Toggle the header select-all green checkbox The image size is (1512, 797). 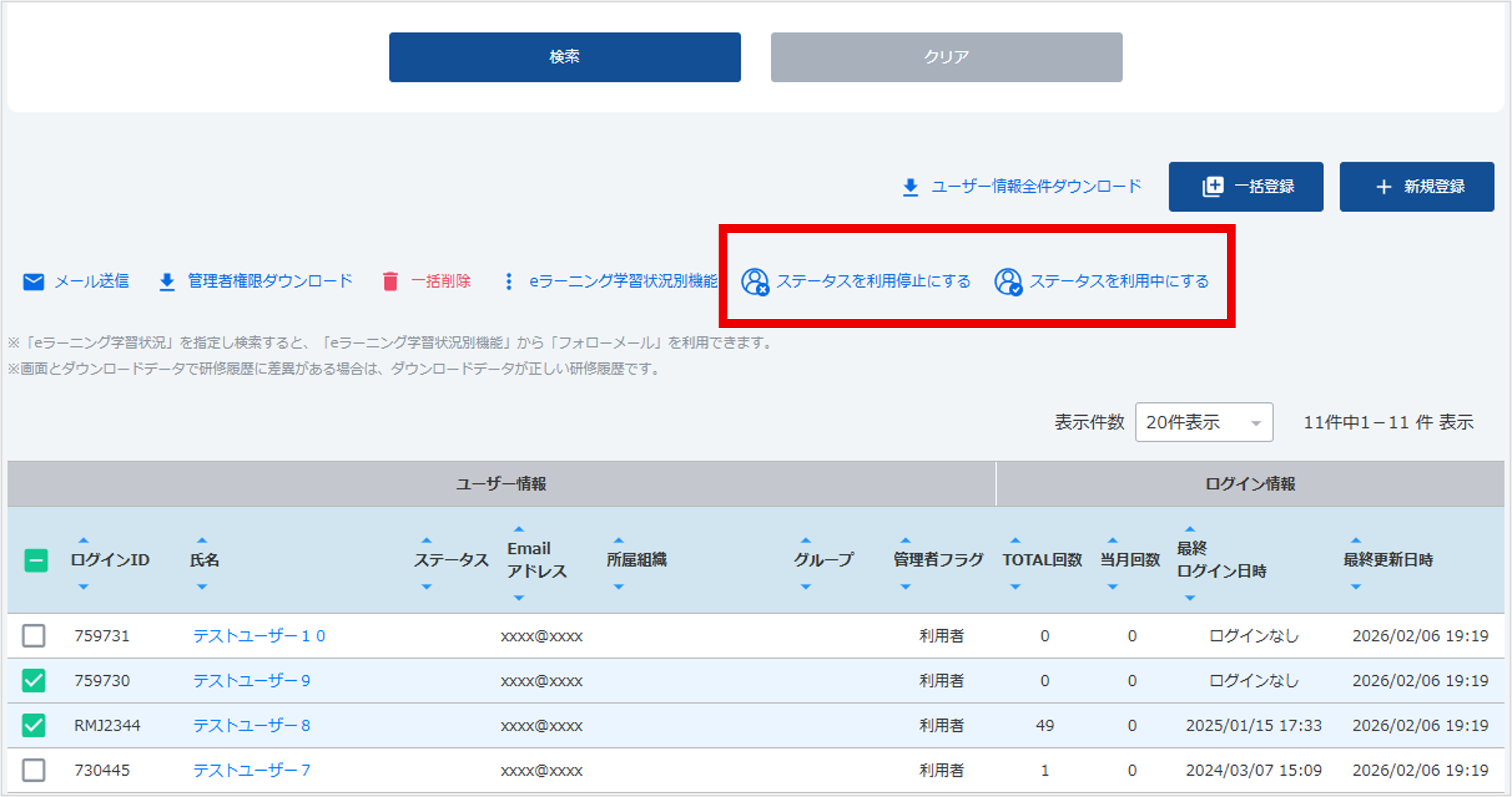click(36, 560)
